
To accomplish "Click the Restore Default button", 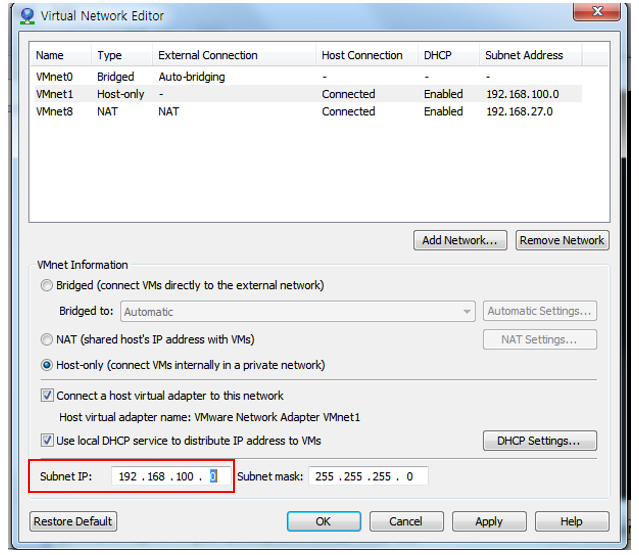I will pos(73,522).
